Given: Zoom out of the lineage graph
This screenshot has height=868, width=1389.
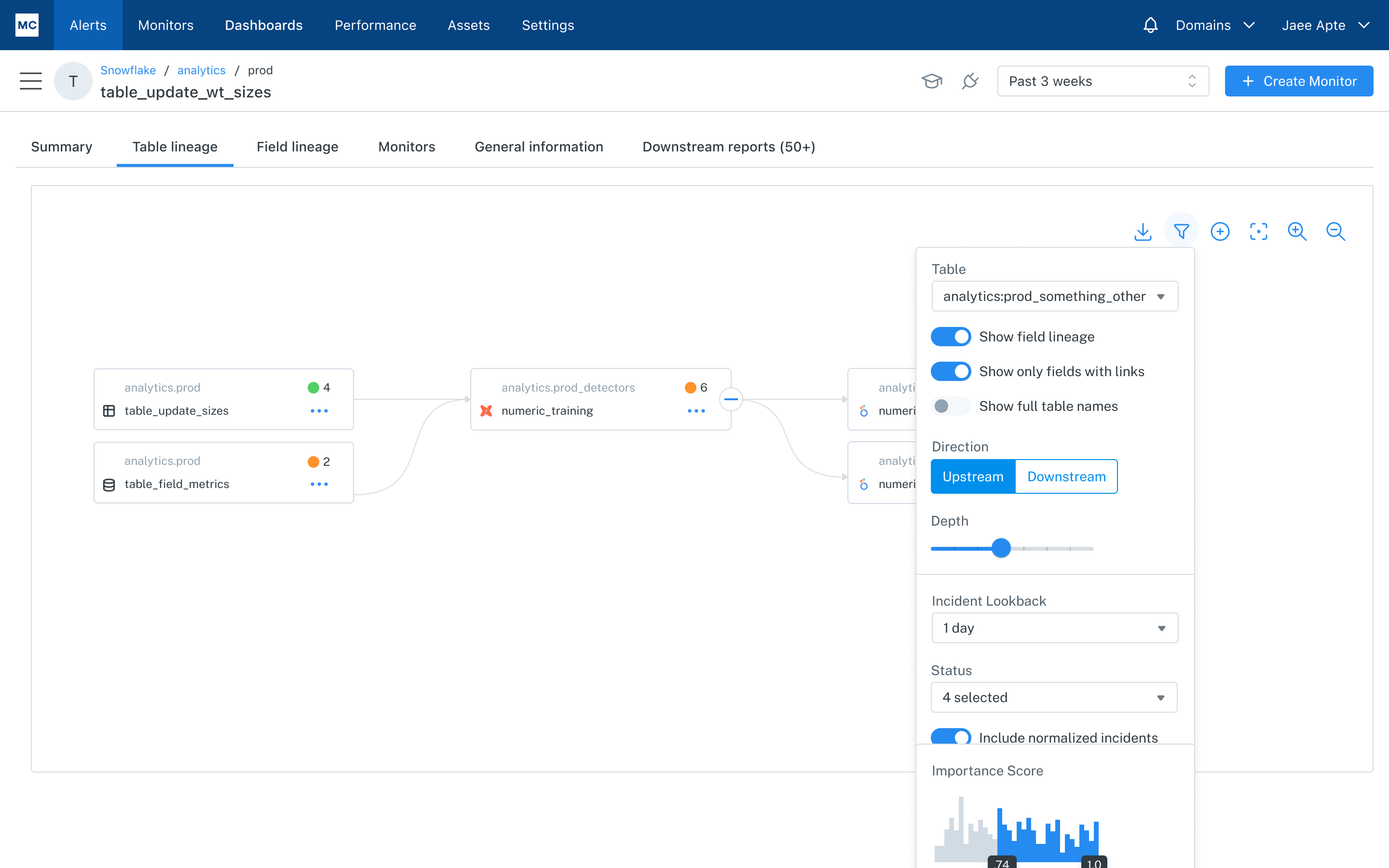Looking at the screenshot, I should (x=1335, y=231).
